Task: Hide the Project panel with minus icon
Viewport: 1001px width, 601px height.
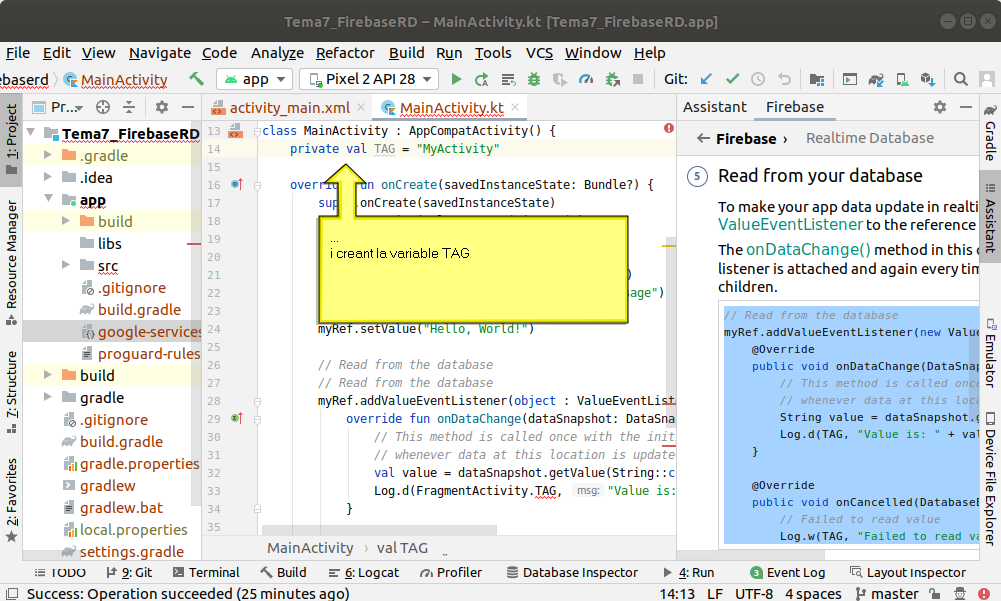Action: pyautogui.click(x=188, y=107)
